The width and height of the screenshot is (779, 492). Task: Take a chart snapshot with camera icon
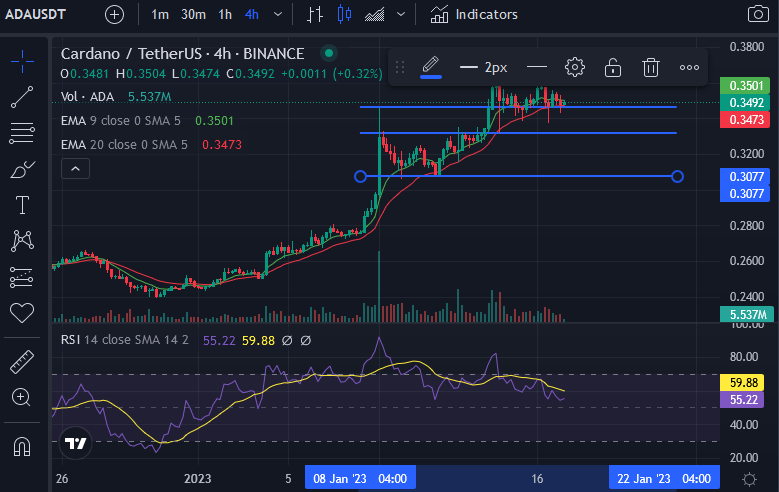pos(758,14)
